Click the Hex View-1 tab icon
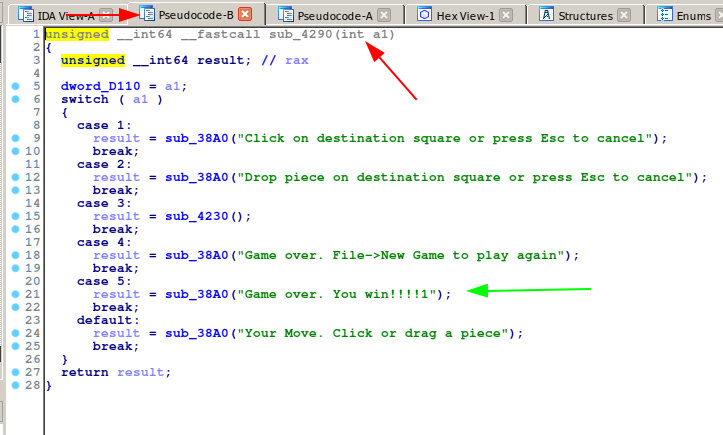 (x=424, y=15)
